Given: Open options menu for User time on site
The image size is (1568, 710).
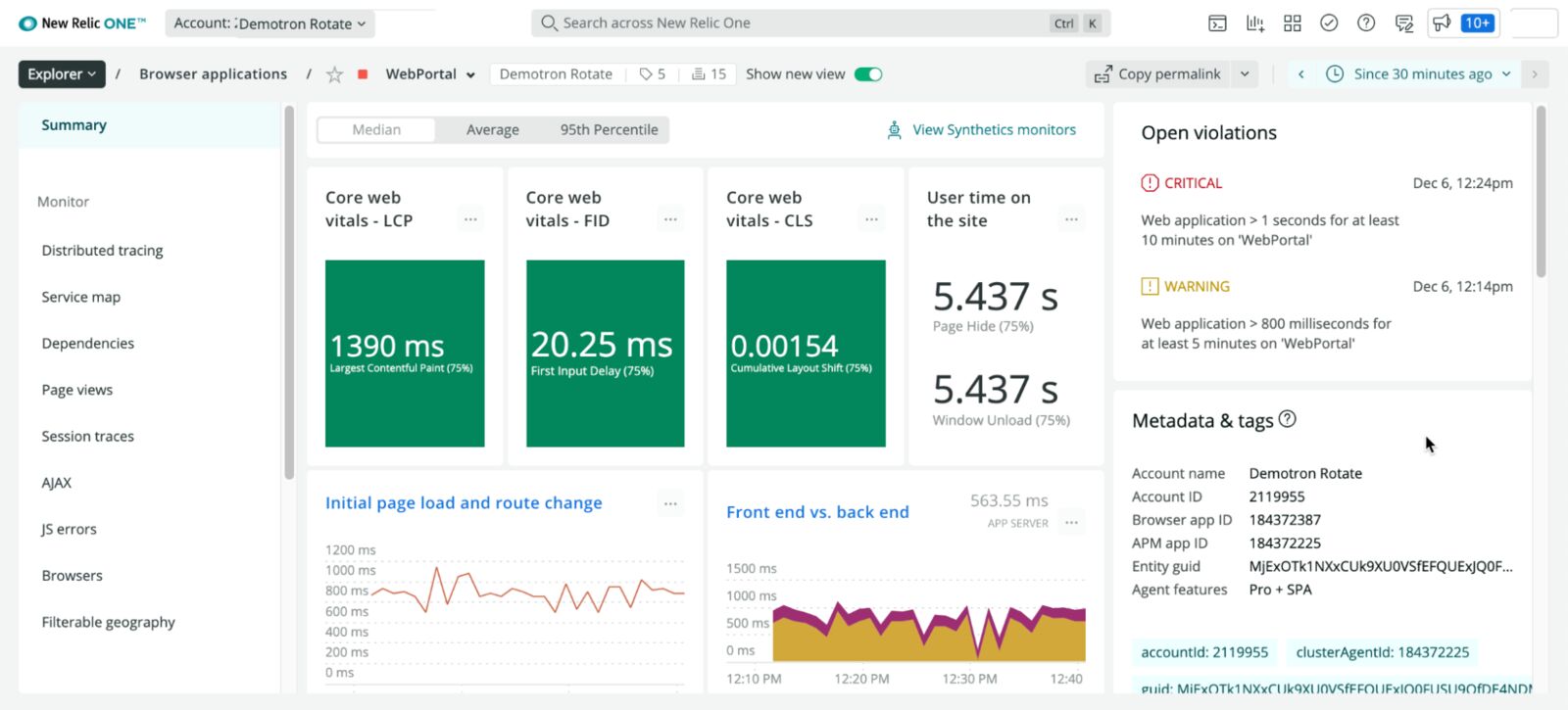Looking at the screenshot, I should 1071,219.
